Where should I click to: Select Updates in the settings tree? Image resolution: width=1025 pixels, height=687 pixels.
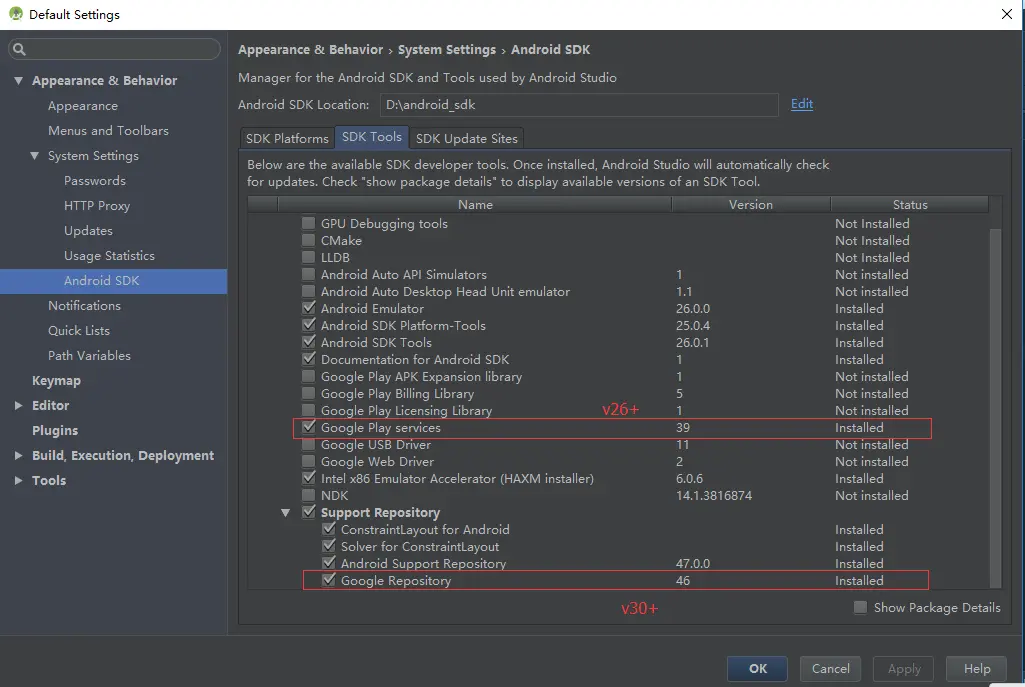coord(88,231)
